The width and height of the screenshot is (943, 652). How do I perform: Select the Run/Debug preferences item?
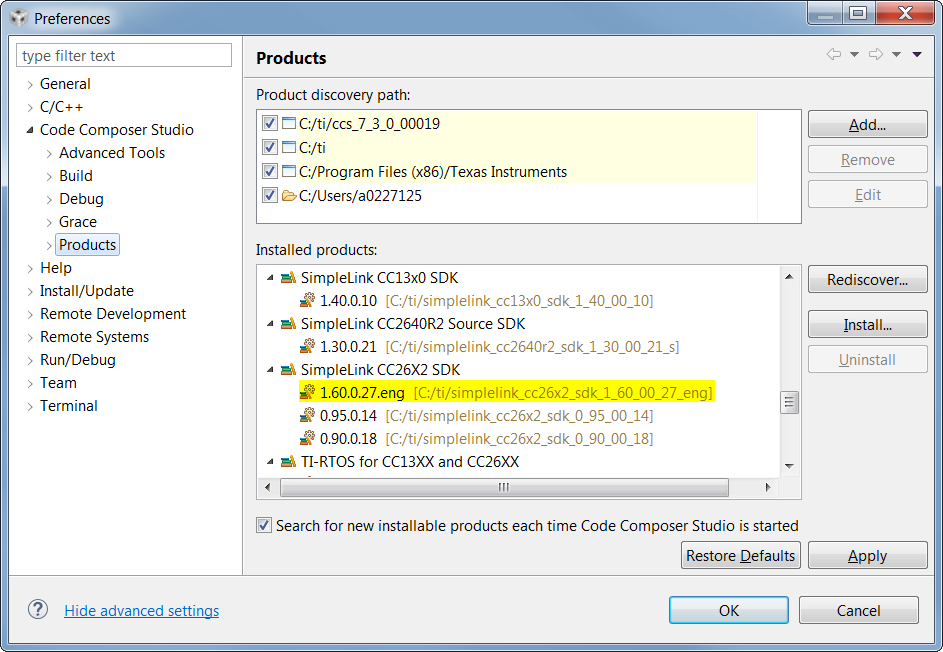coord(78,360)
